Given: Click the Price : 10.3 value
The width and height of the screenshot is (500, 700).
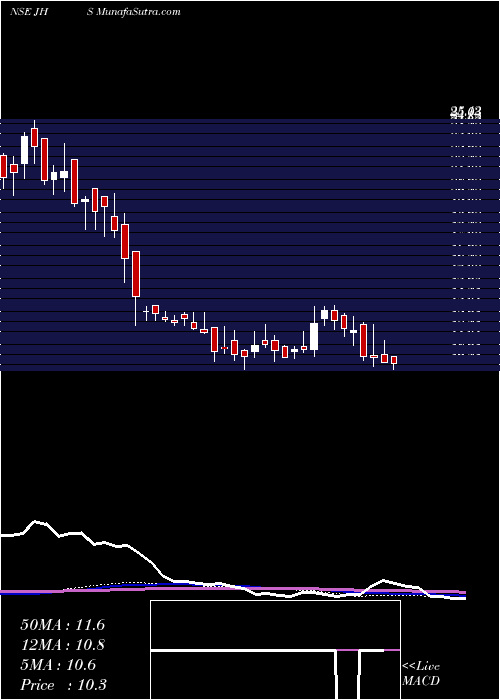Looking at the screenshot, I should click(x=63, y=685).
